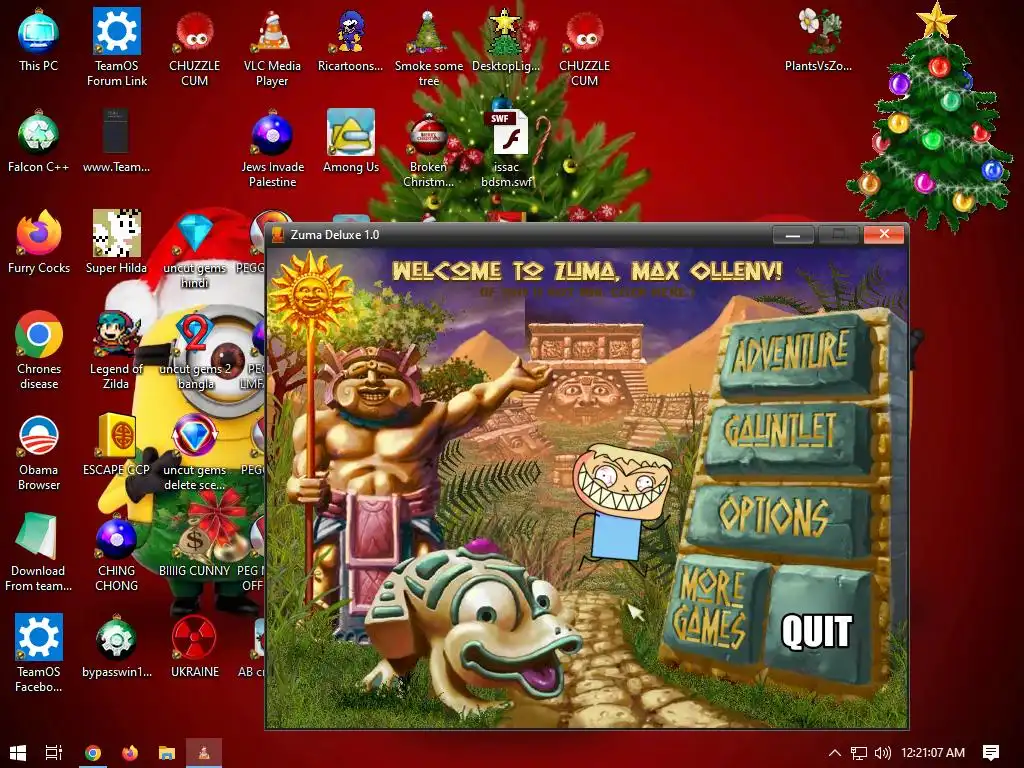Screen dimensions: 1024x768
Task: Launch Super Hilda desktop icon
Action: [x=116, y=243]
